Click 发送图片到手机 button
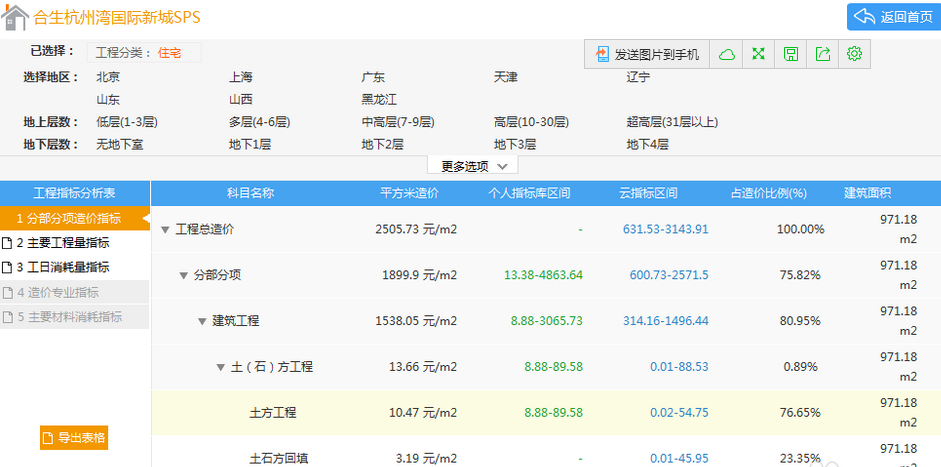The width and height of the screenshot is (941, 467). 647,54
